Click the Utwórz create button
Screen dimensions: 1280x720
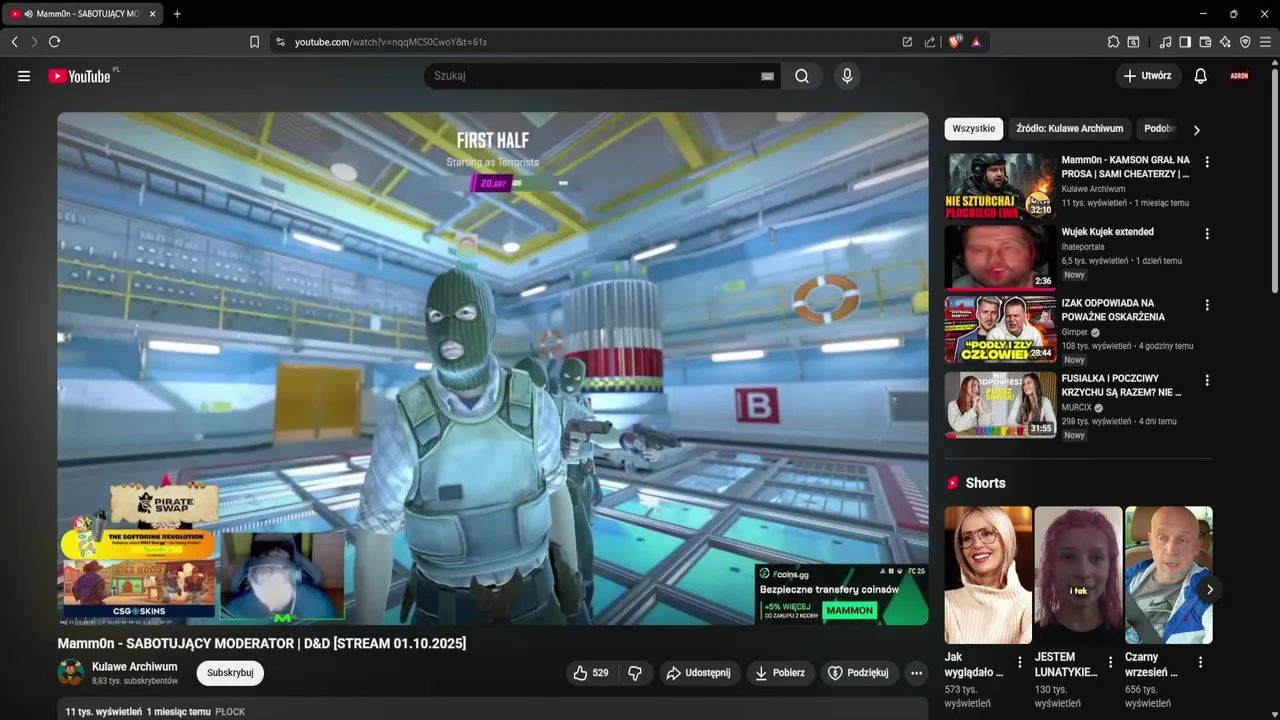coord(1148,76)
